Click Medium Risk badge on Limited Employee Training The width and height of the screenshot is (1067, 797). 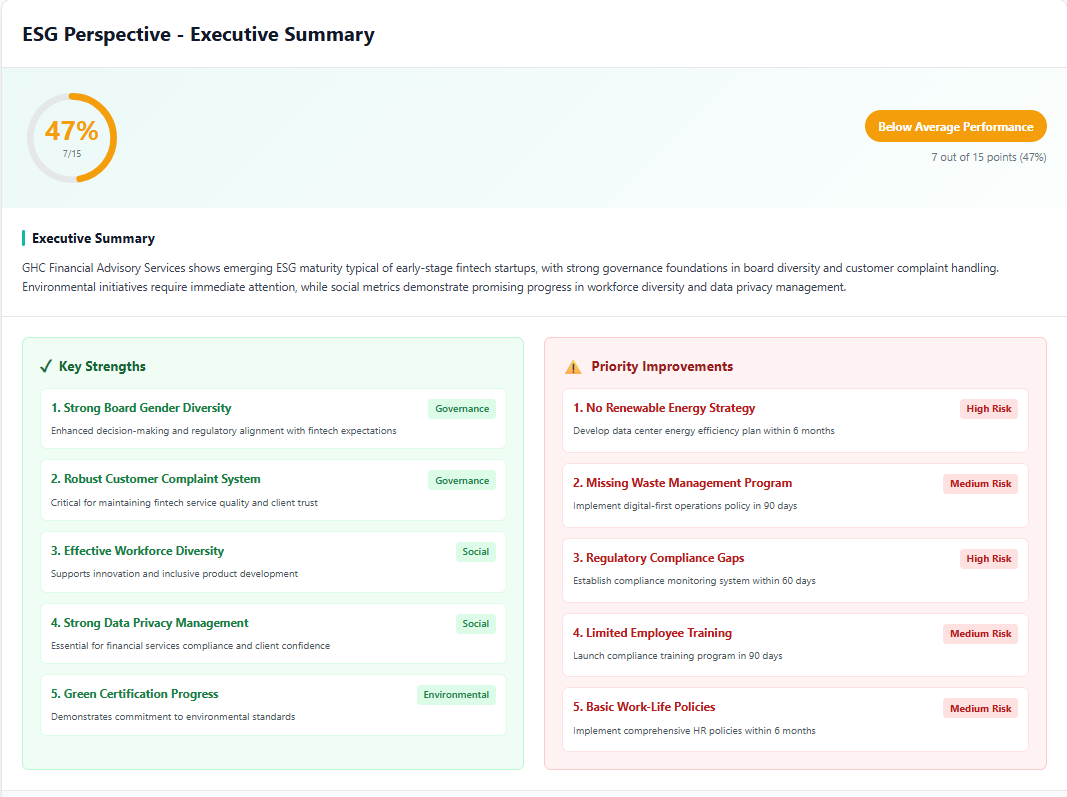pos(981,634)
